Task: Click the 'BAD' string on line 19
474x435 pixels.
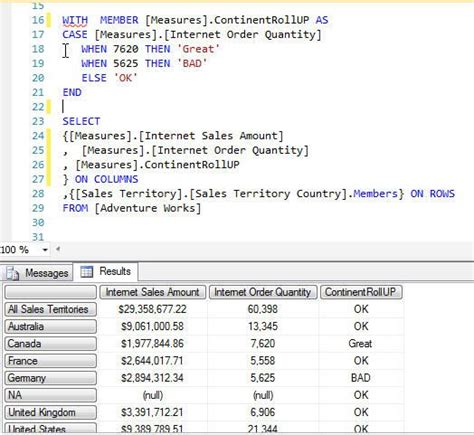Action: [x=192, y=63]
